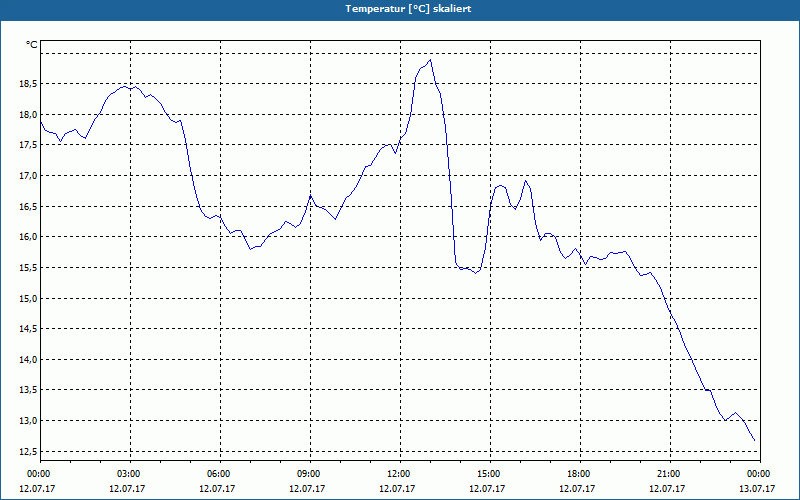
Task: Click the 16,0 y-axis label
Action: point(29,237)
